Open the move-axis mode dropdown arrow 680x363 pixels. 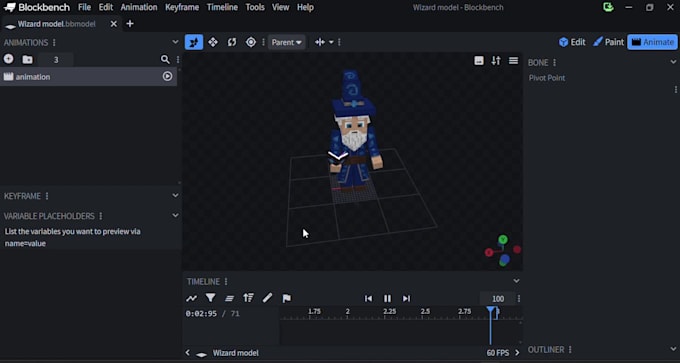[331, 42]
